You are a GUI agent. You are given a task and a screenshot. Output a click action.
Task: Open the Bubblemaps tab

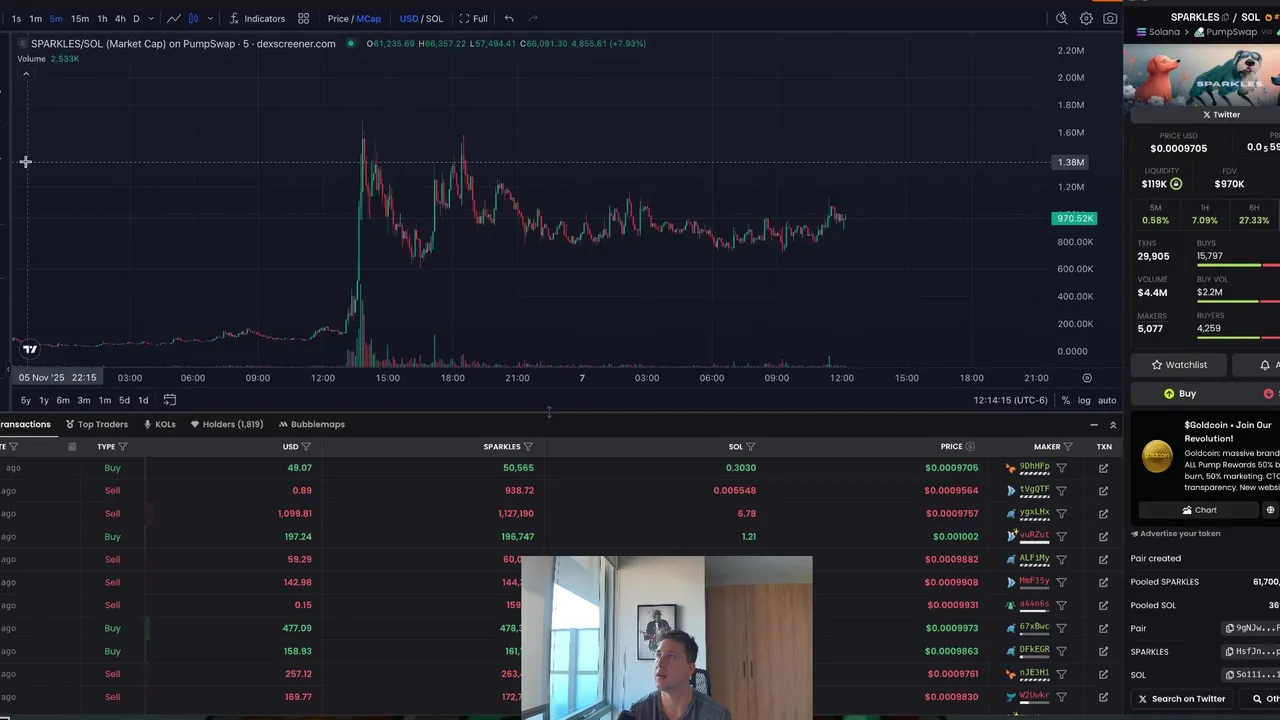coord(311,424)
